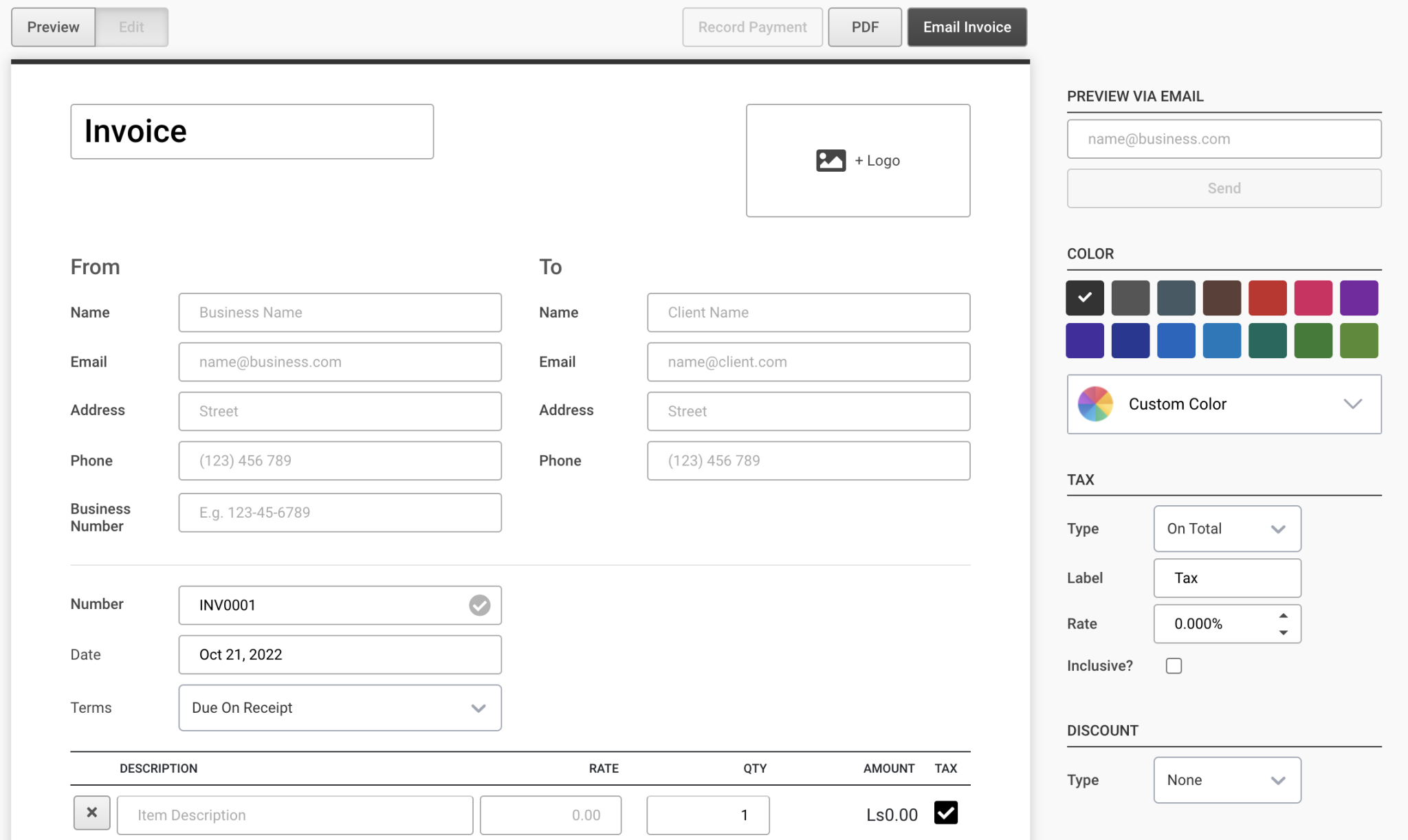
Task: Pick the red color swatch
Action: 1267,298
